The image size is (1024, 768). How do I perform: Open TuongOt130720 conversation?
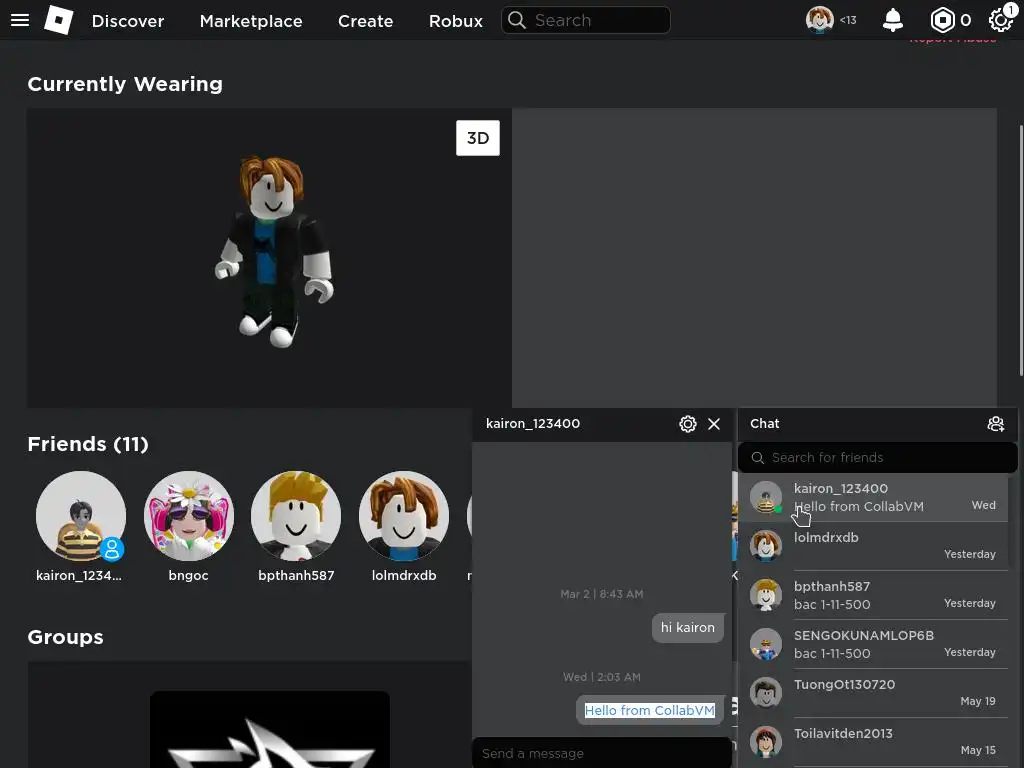[x=873, y=694]
